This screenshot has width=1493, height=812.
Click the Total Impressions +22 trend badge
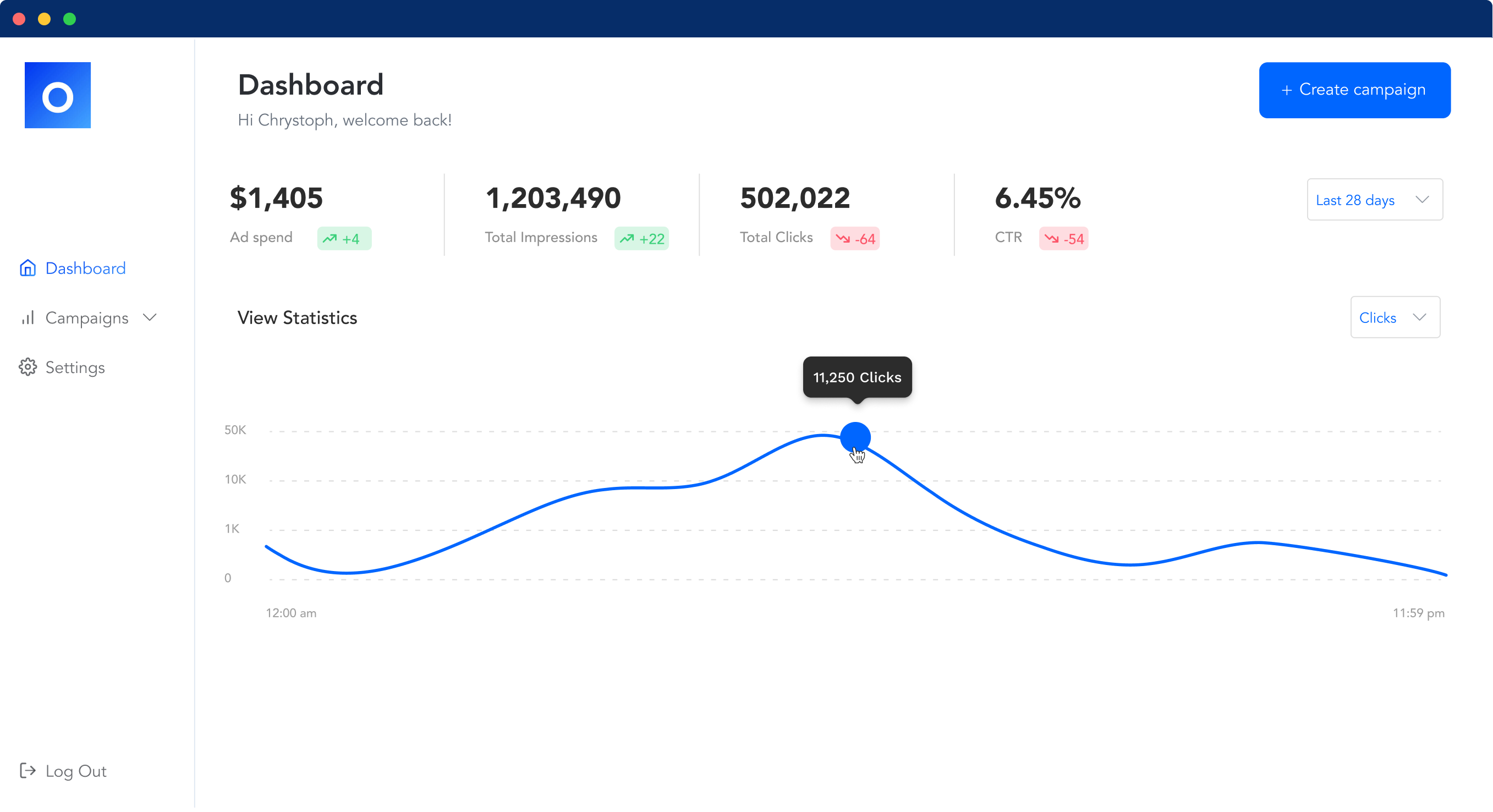tap(641, 238)
